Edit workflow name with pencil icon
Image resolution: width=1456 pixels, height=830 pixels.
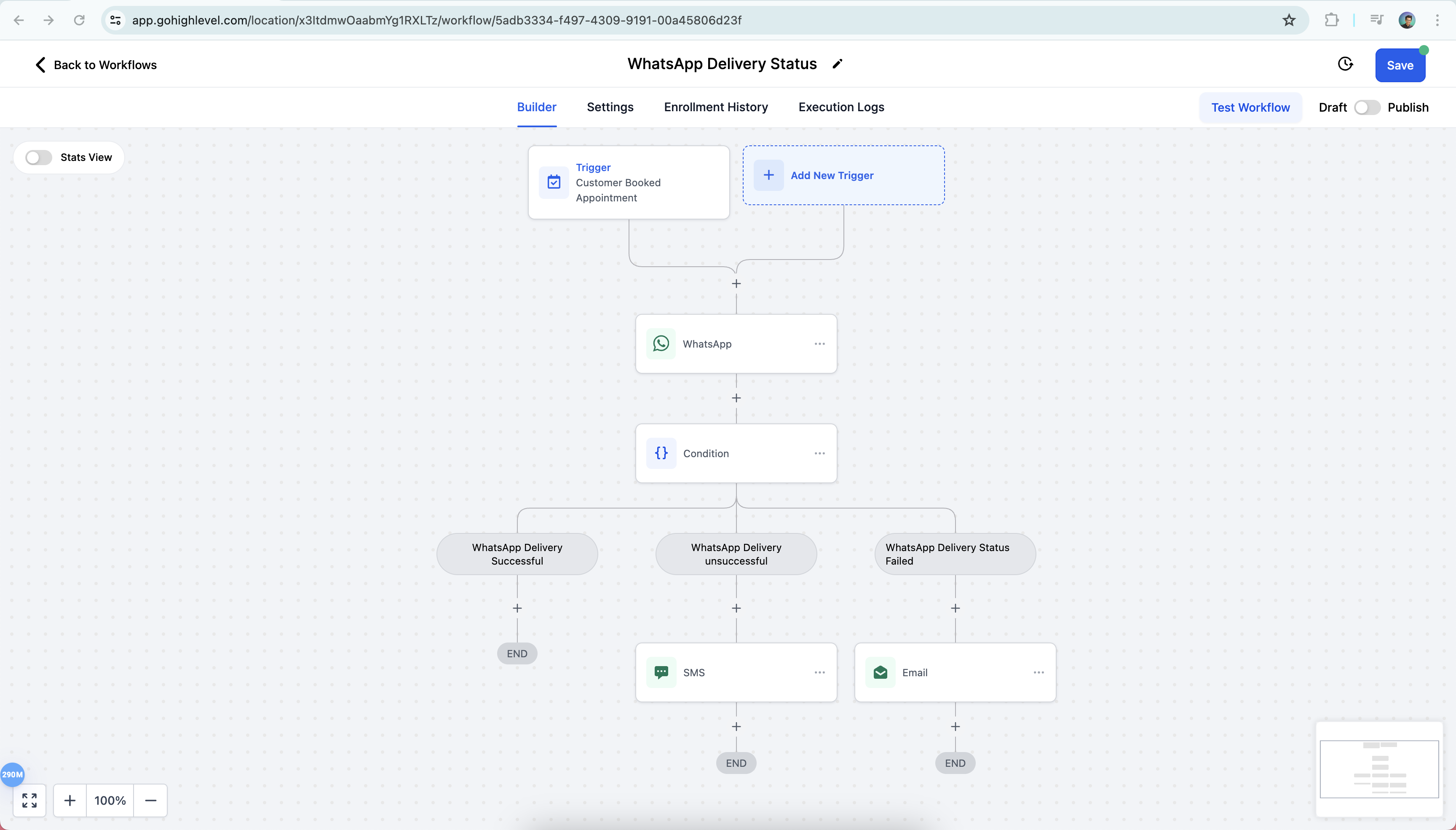[837, 64]
